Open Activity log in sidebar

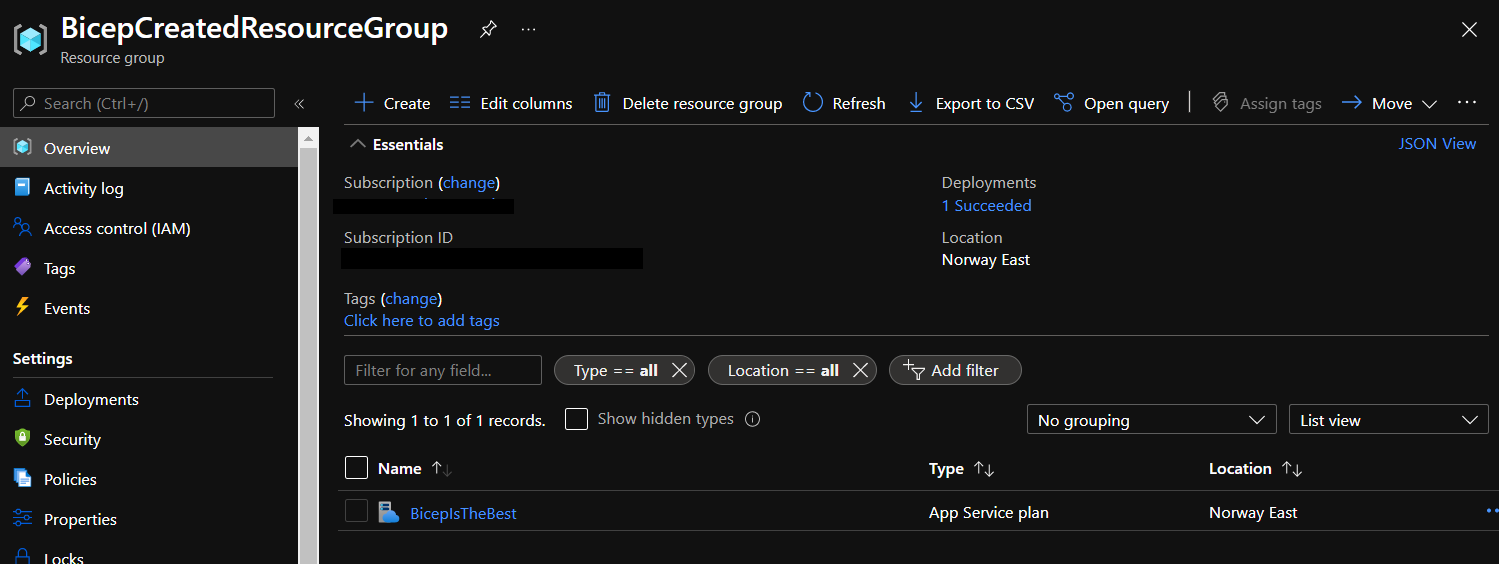(83, 189)
